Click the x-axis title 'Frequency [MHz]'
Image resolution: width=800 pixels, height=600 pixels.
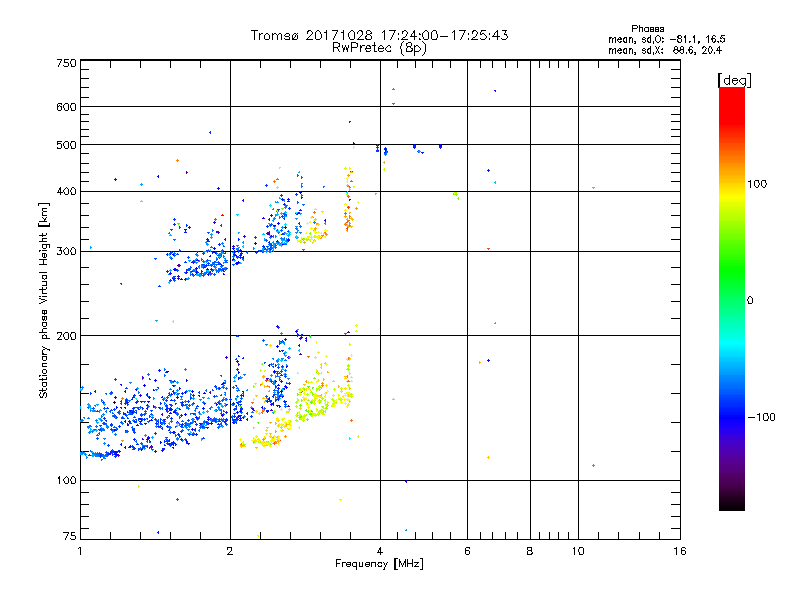(379, 564)
